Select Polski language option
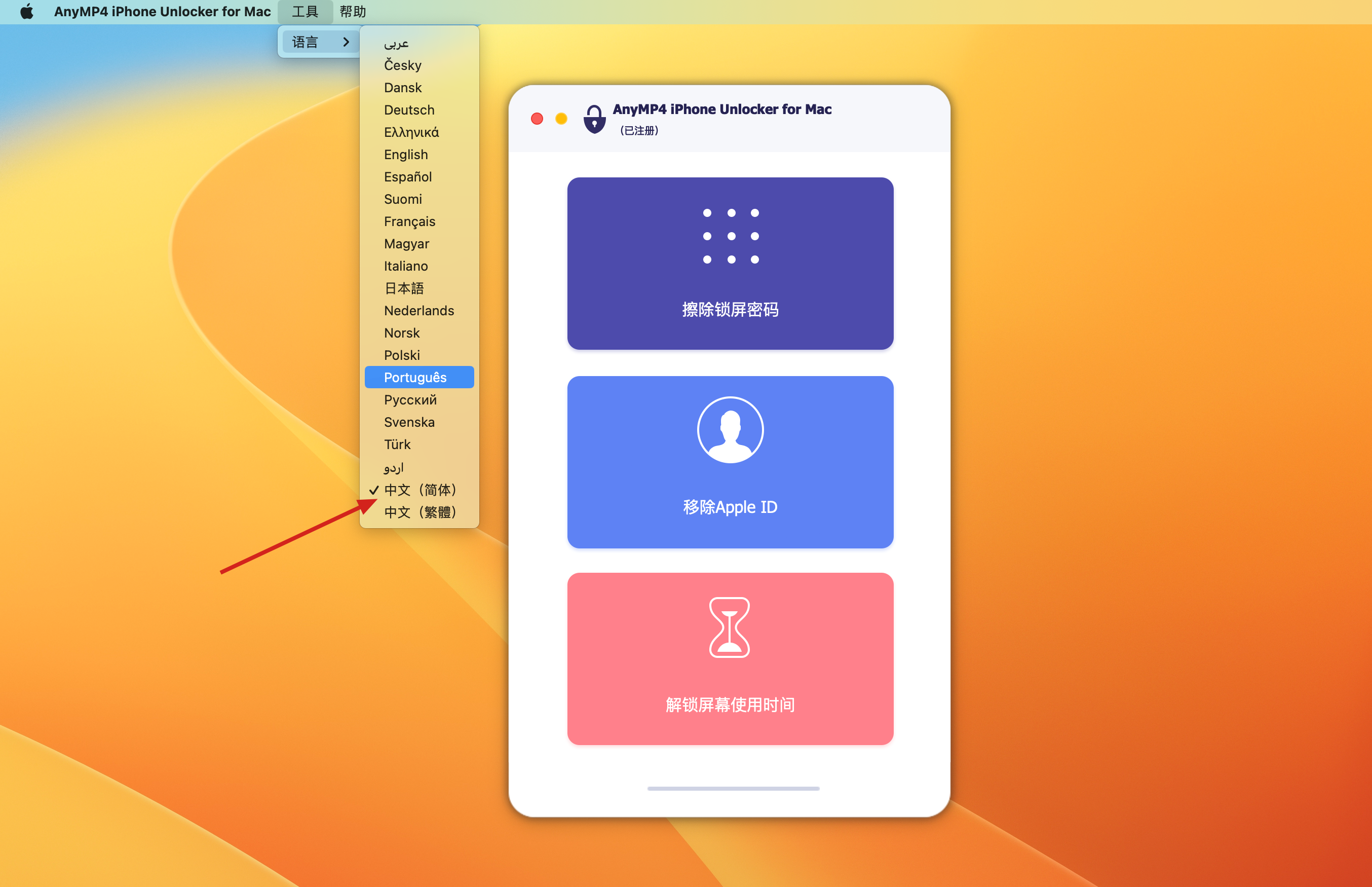 (x=420, y=355)
